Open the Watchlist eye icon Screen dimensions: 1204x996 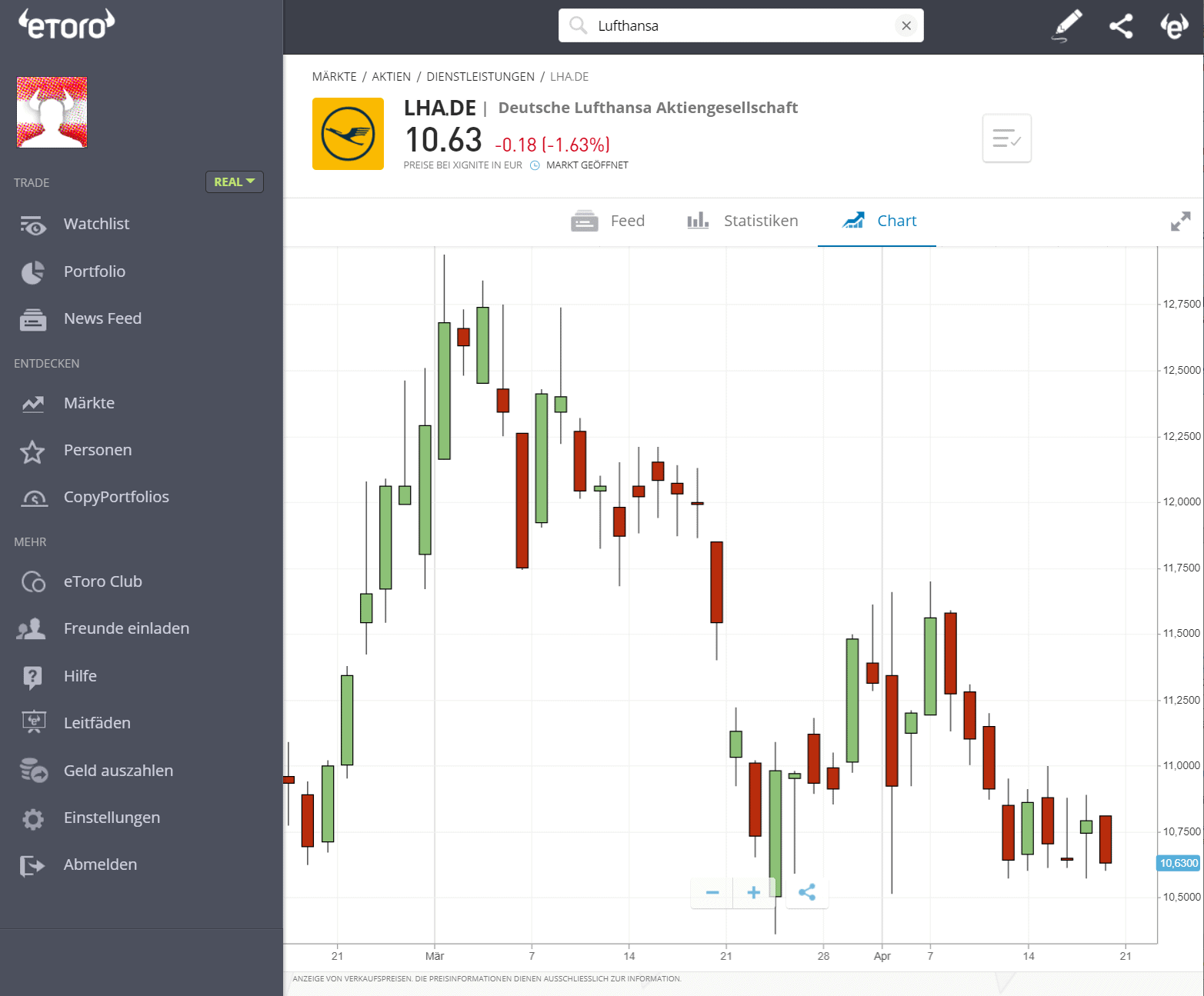click(33, 225)
